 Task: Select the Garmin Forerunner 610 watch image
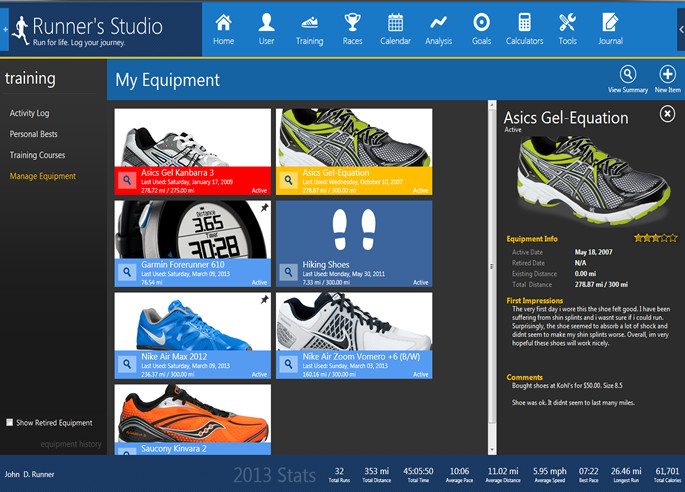click(x=193, y=230)
